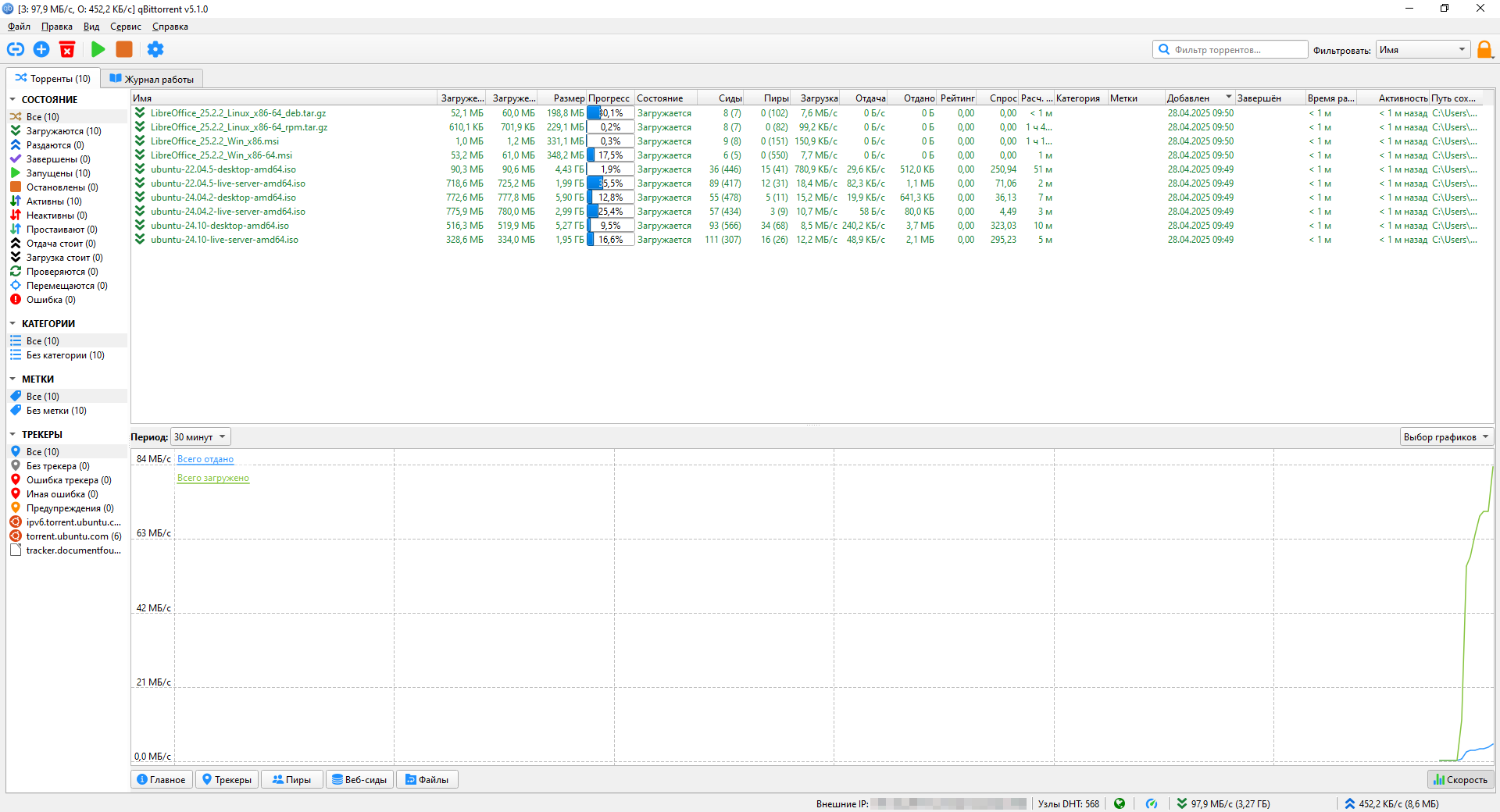
Task: Sort by the Добавлен column header
Action: pos(1200,98)
